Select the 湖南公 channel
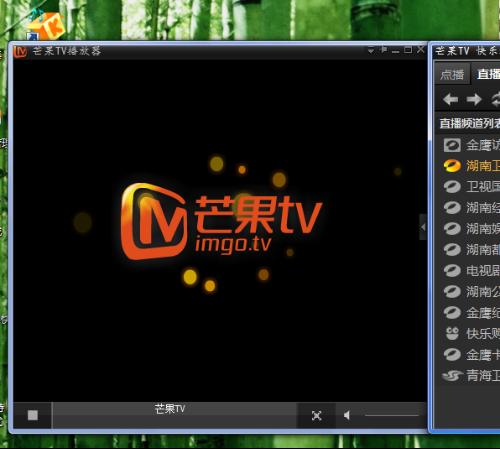The height and width of the screenshot is (449, 500). [471, 292]
